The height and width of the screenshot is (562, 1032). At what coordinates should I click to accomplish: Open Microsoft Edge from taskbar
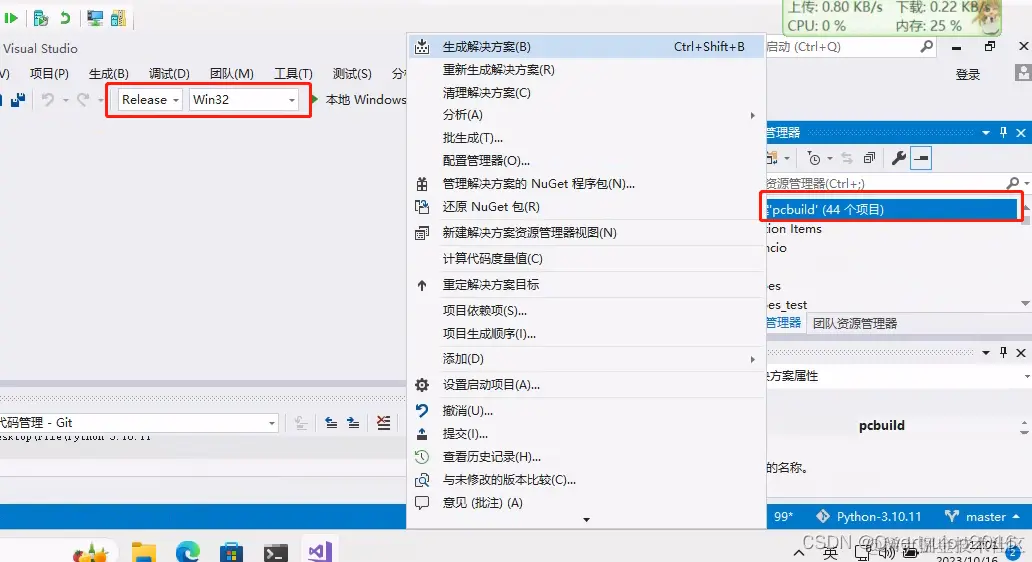[188, 551]
